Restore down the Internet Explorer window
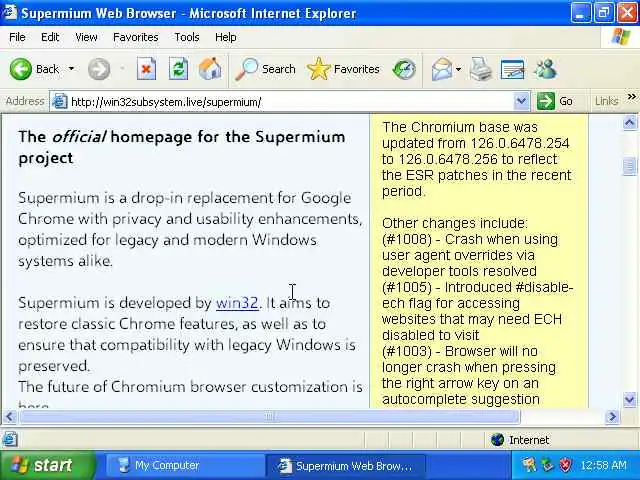The height and width of the screenshot is (480, 640). (604, 13)
